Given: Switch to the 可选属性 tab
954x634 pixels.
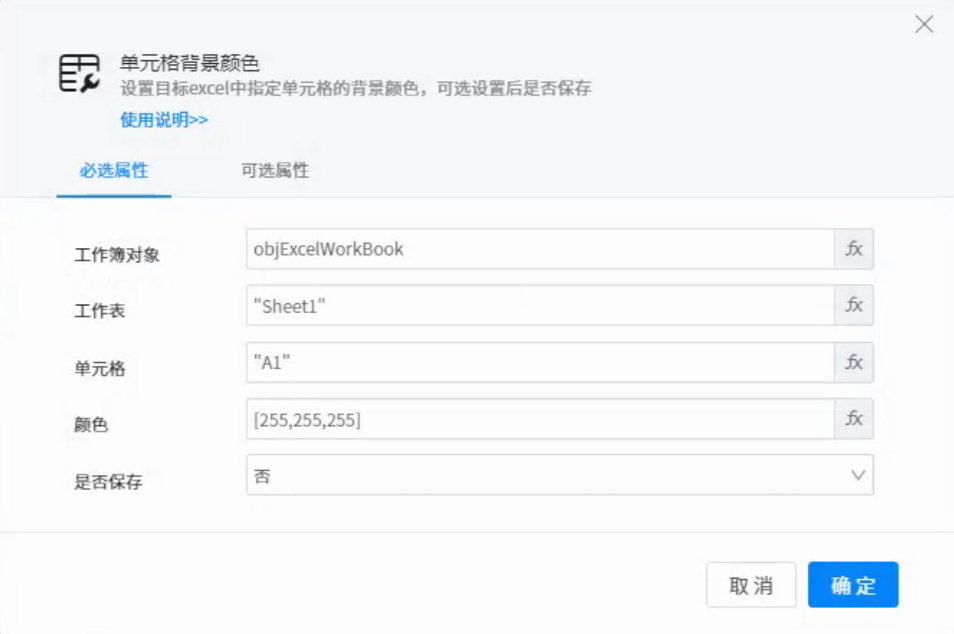Looking at the screenshot, I should [x=275, y=170].
